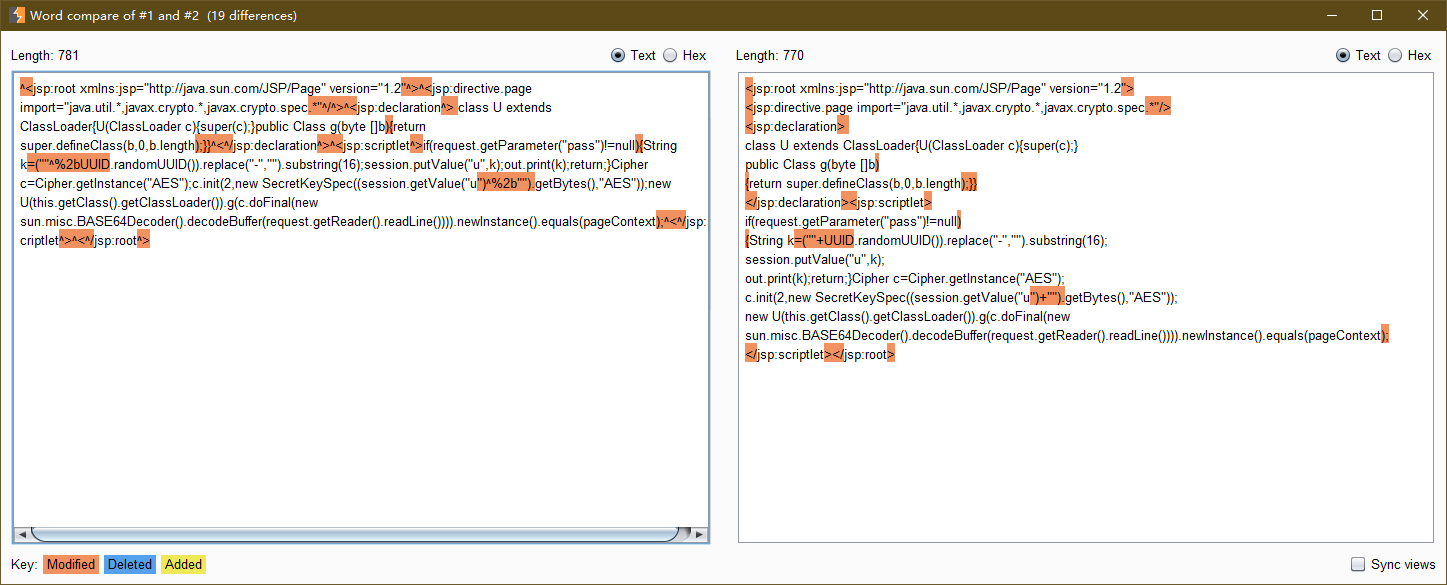This screenshot has width=1447, height=585.
Task: Click the yellow Added key swatch
Action: pos(183,565)
